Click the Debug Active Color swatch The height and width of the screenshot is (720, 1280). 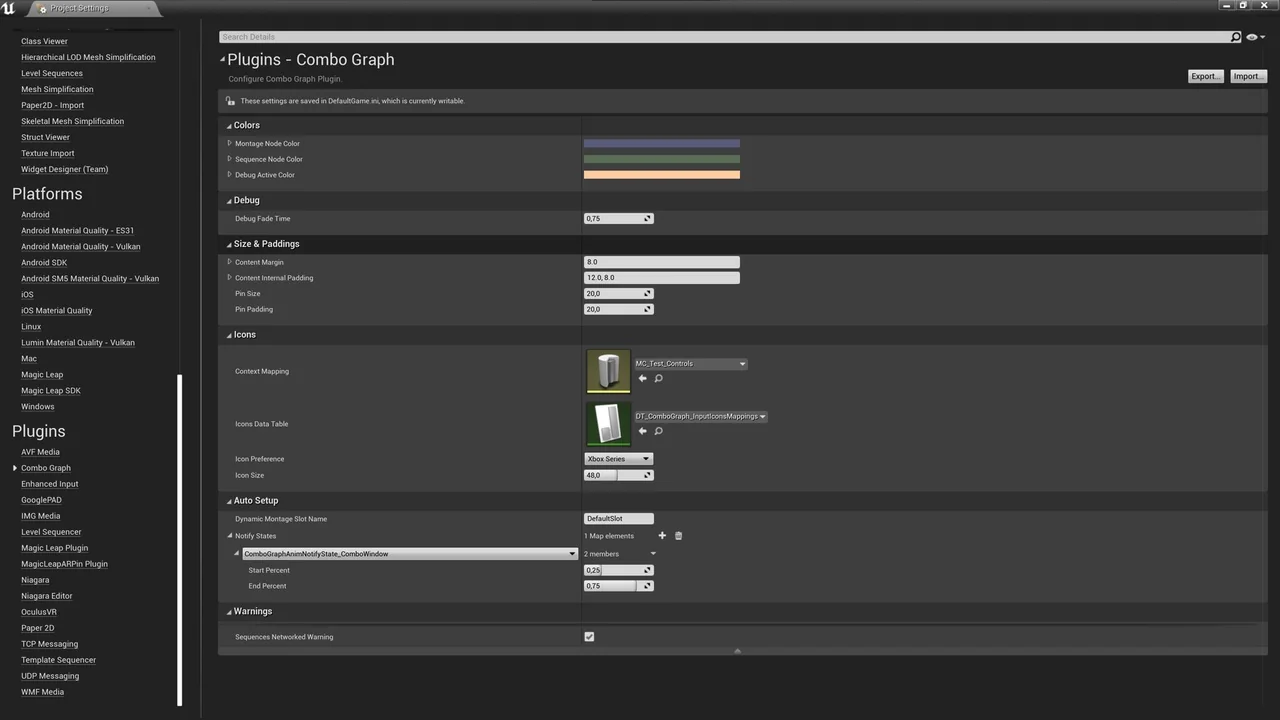(x=661, y=174)
